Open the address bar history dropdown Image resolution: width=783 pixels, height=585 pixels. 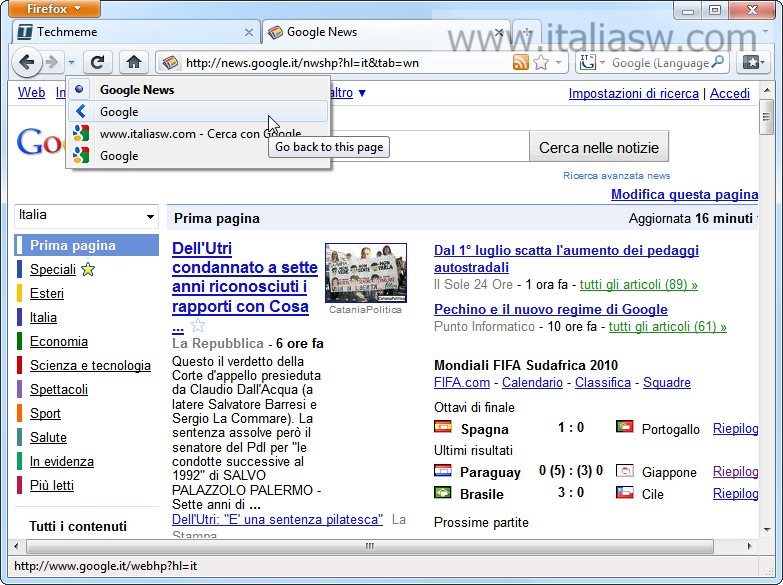click(559, 62)
